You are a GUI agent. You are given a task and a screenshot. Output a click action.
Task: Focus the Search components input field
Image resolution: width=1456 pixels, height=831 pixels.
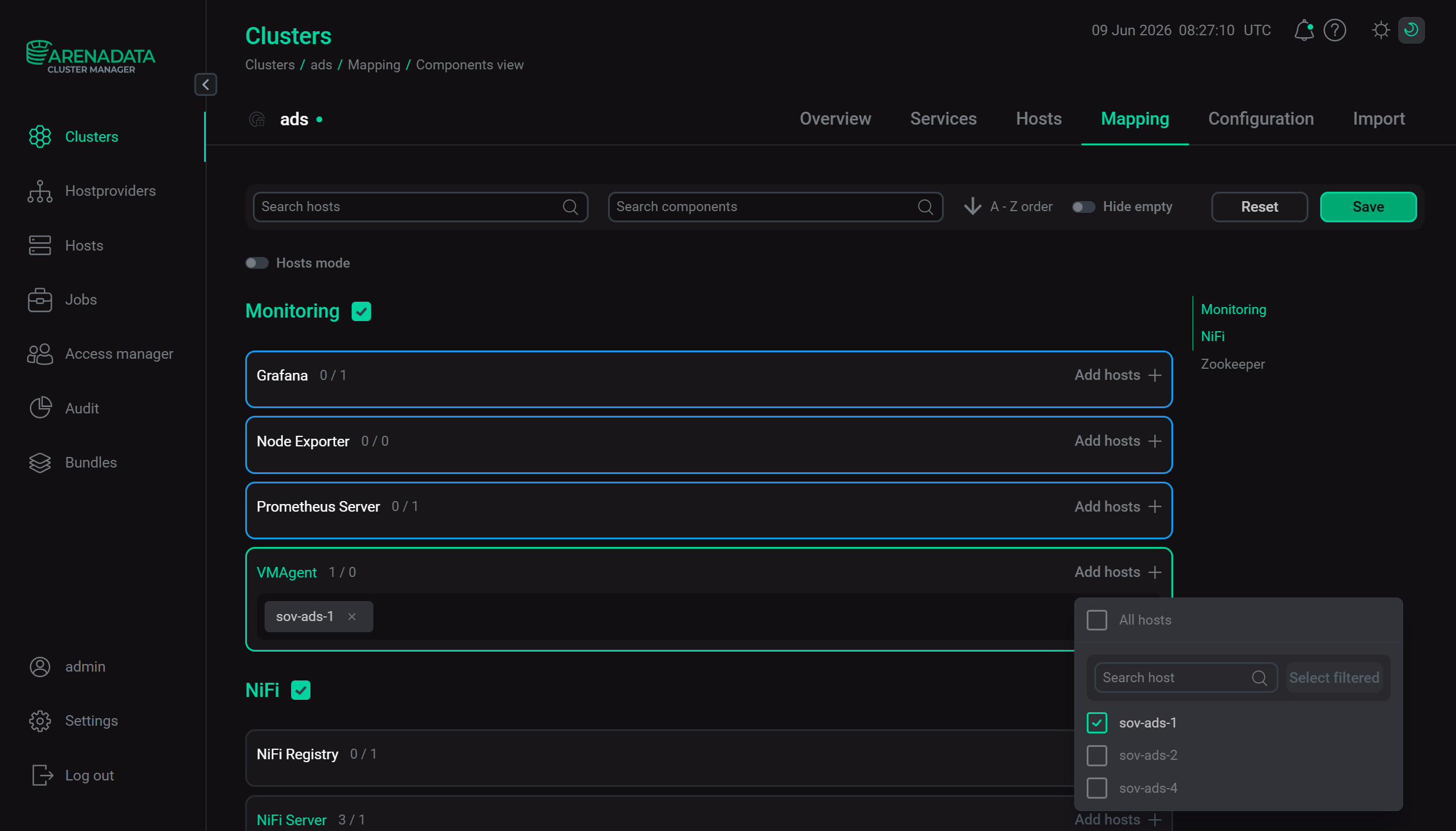pos(776,207)
